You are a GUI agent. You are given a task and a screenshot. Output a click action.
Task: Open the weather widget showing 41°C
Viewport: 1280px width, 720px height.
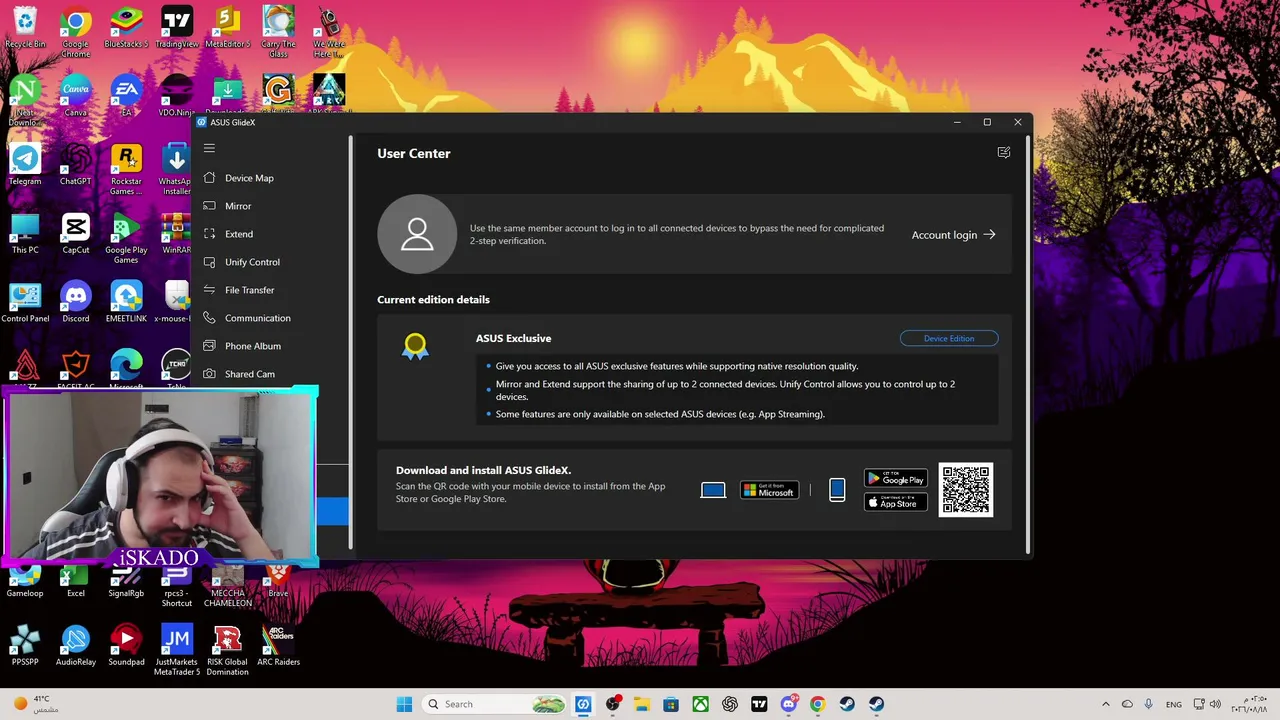[35, 704]
